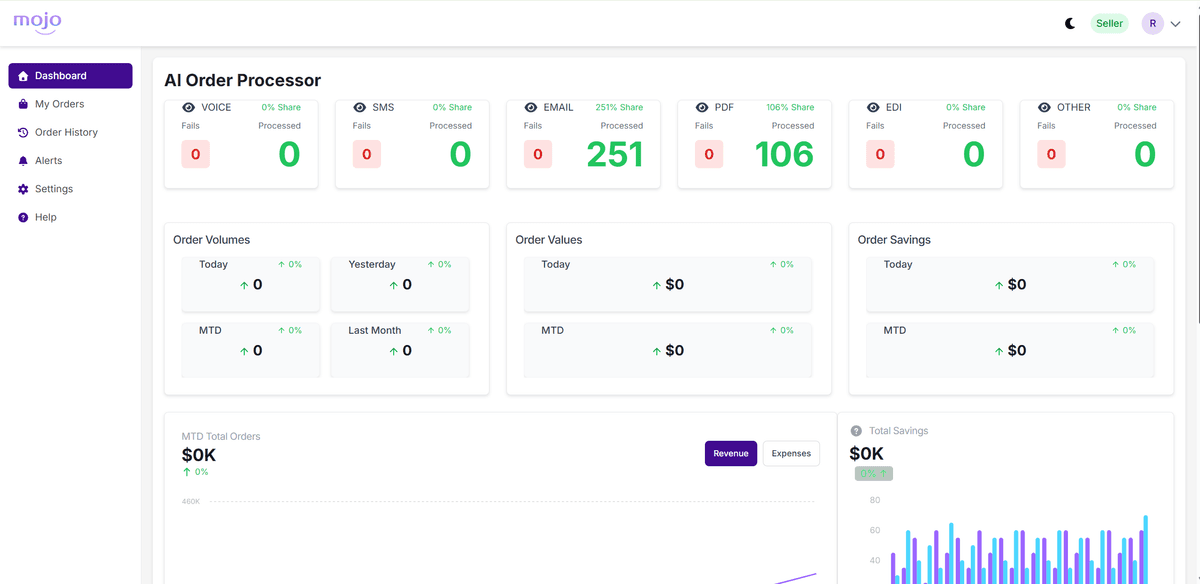Viewport: 1200px width, 584px height.
Task: Toggle the PDF channel eye icon
Action: click(x=701, y=107)
